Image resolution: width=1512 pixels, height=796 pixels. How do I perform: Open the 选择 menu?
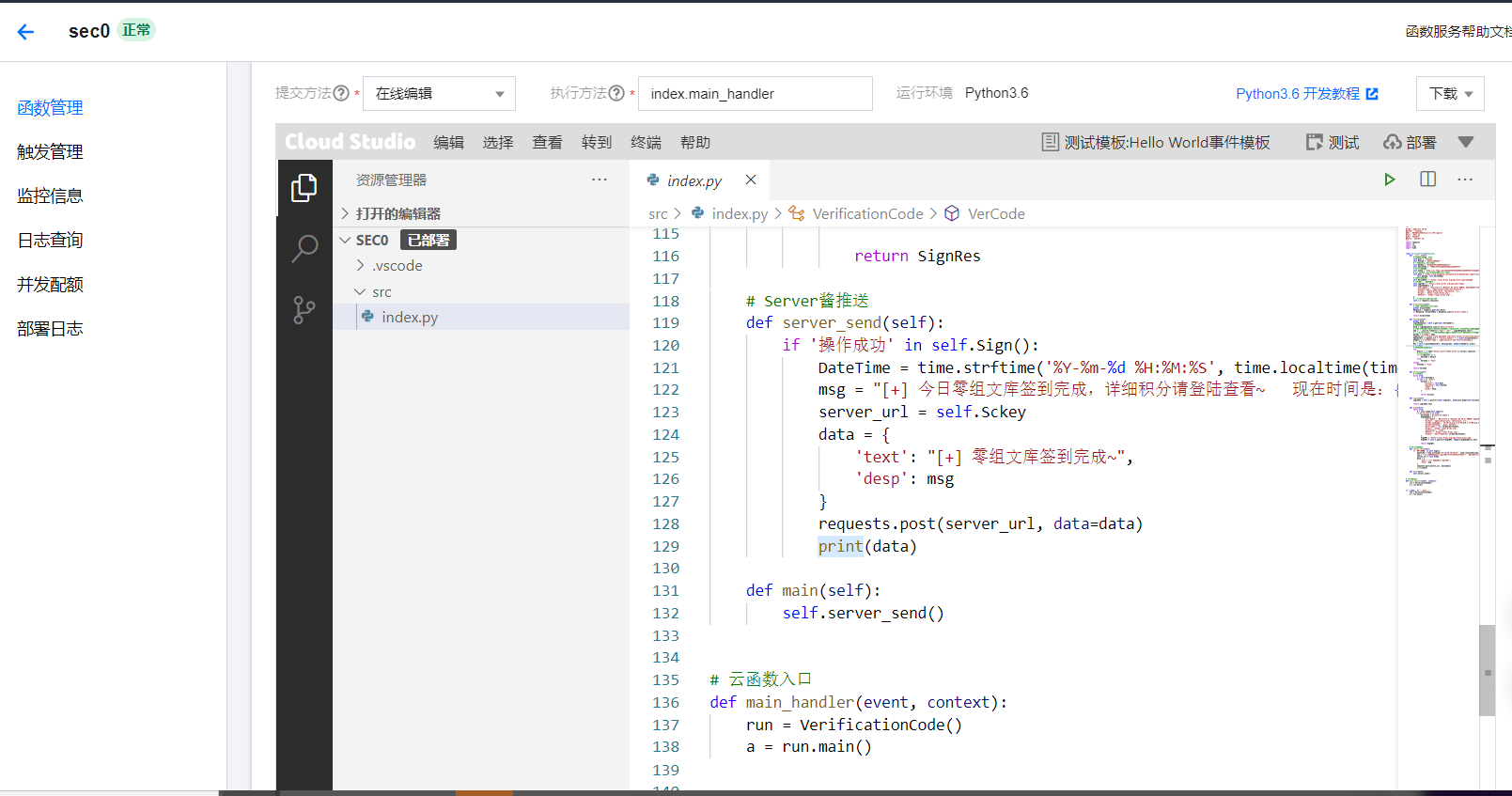[x=498, y=142]
